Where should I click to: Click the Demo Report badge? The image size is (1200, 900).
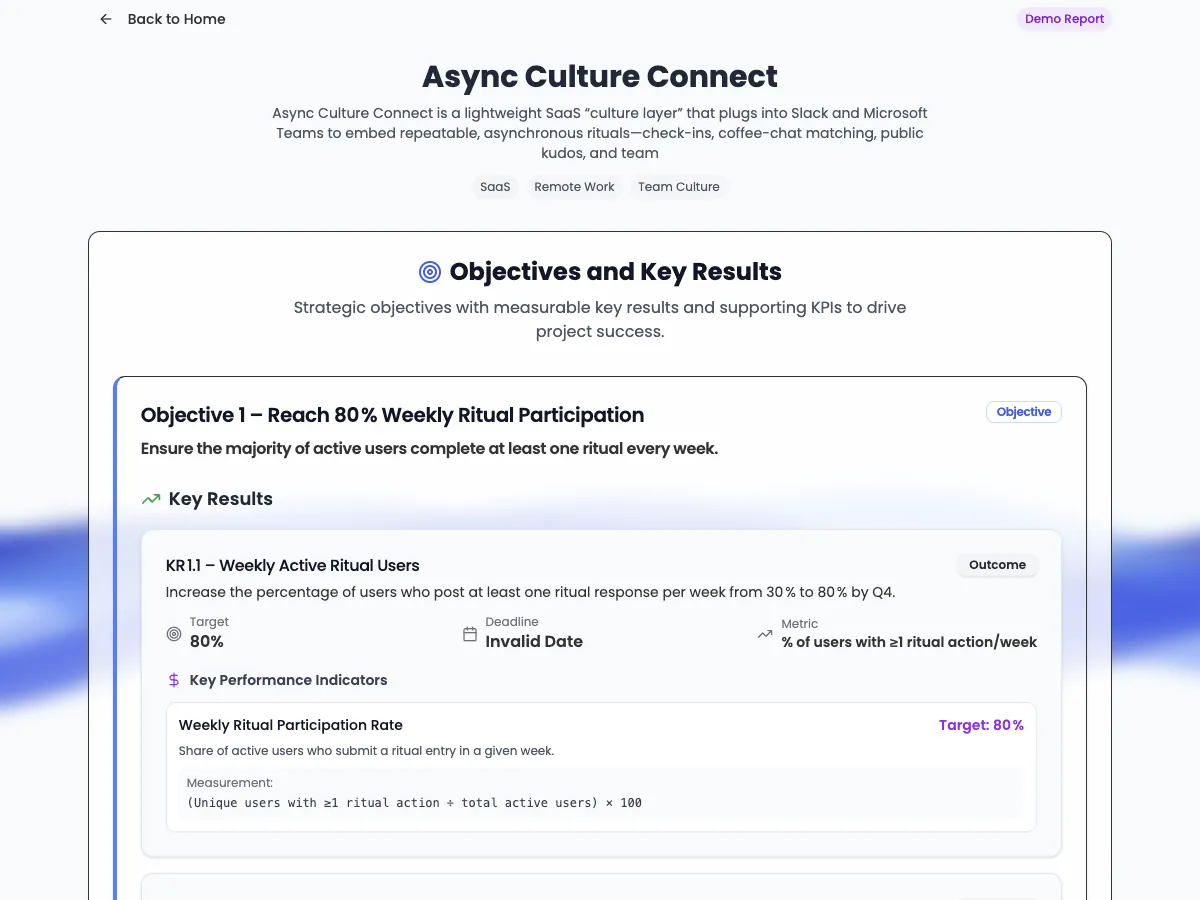pyautogui.click(x=1064, y=19)
